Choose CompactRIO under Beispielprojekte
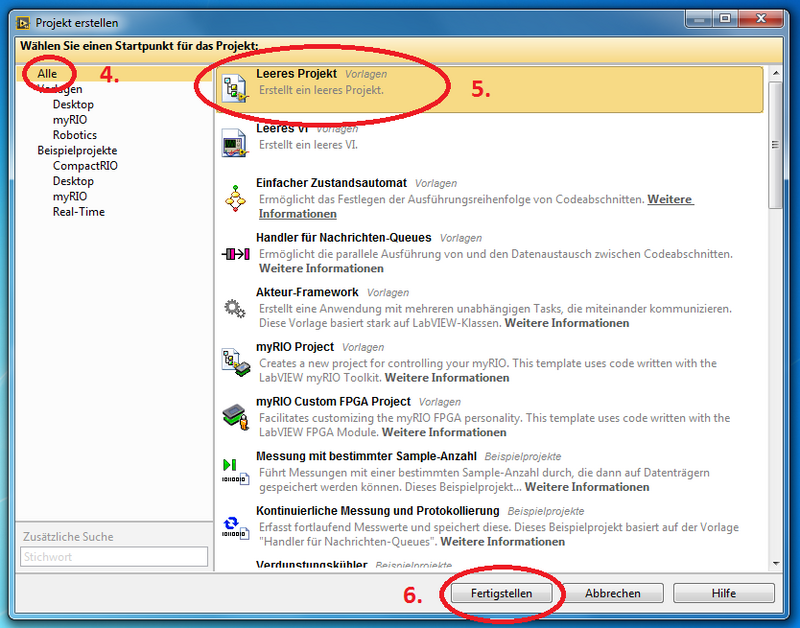This screenshot has width=800, height=628. [85, 166]
